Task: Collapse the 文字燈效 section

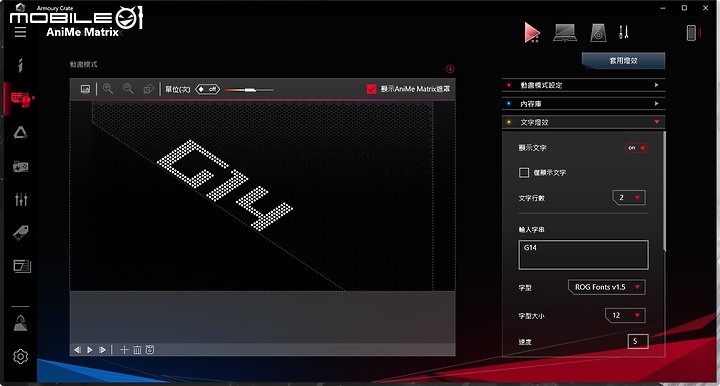Action: tap(583, 122)
